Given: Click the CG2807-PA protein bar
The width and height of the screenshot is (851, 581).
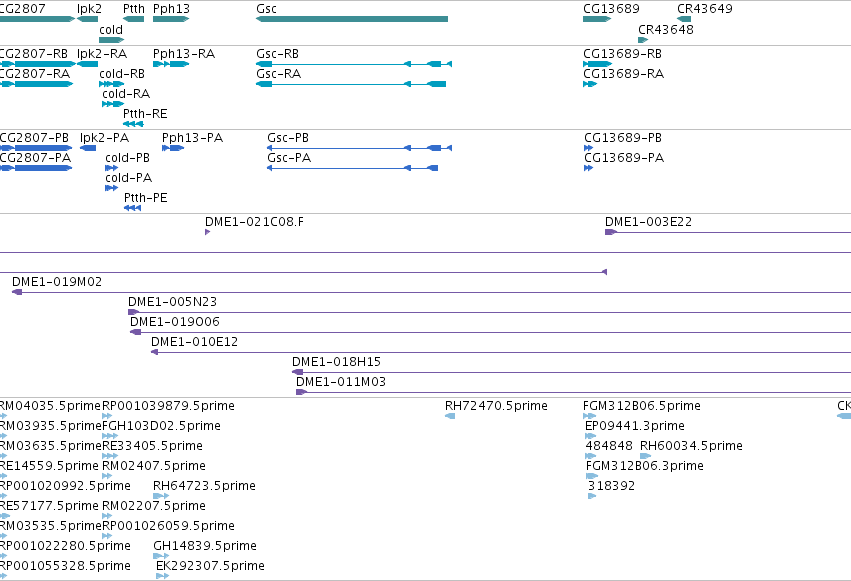Looking at the screenshot, I should (36, 168).
